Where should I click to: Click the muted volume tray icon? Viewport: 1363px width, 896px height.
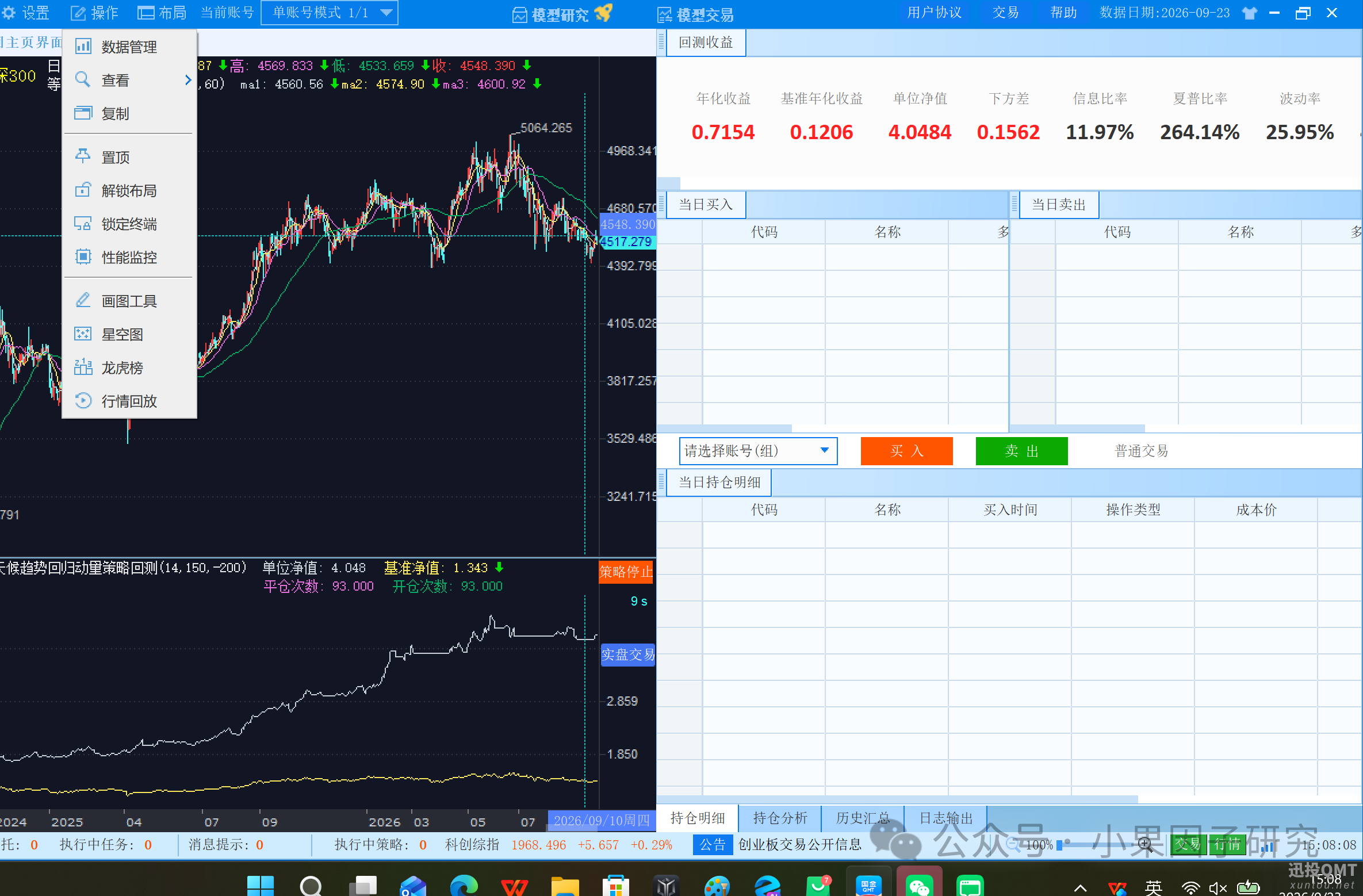point(1218,888)
